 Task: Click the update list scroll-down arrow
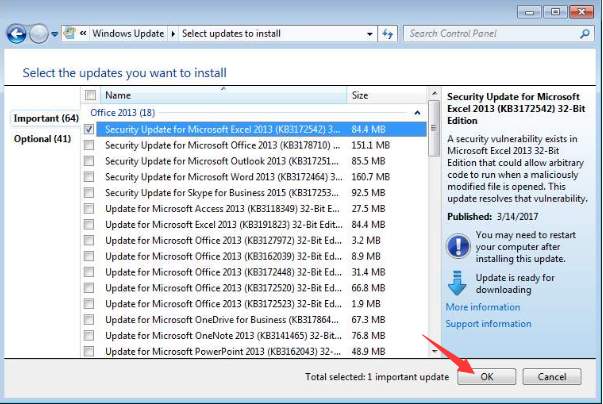(x=434, y=351)
